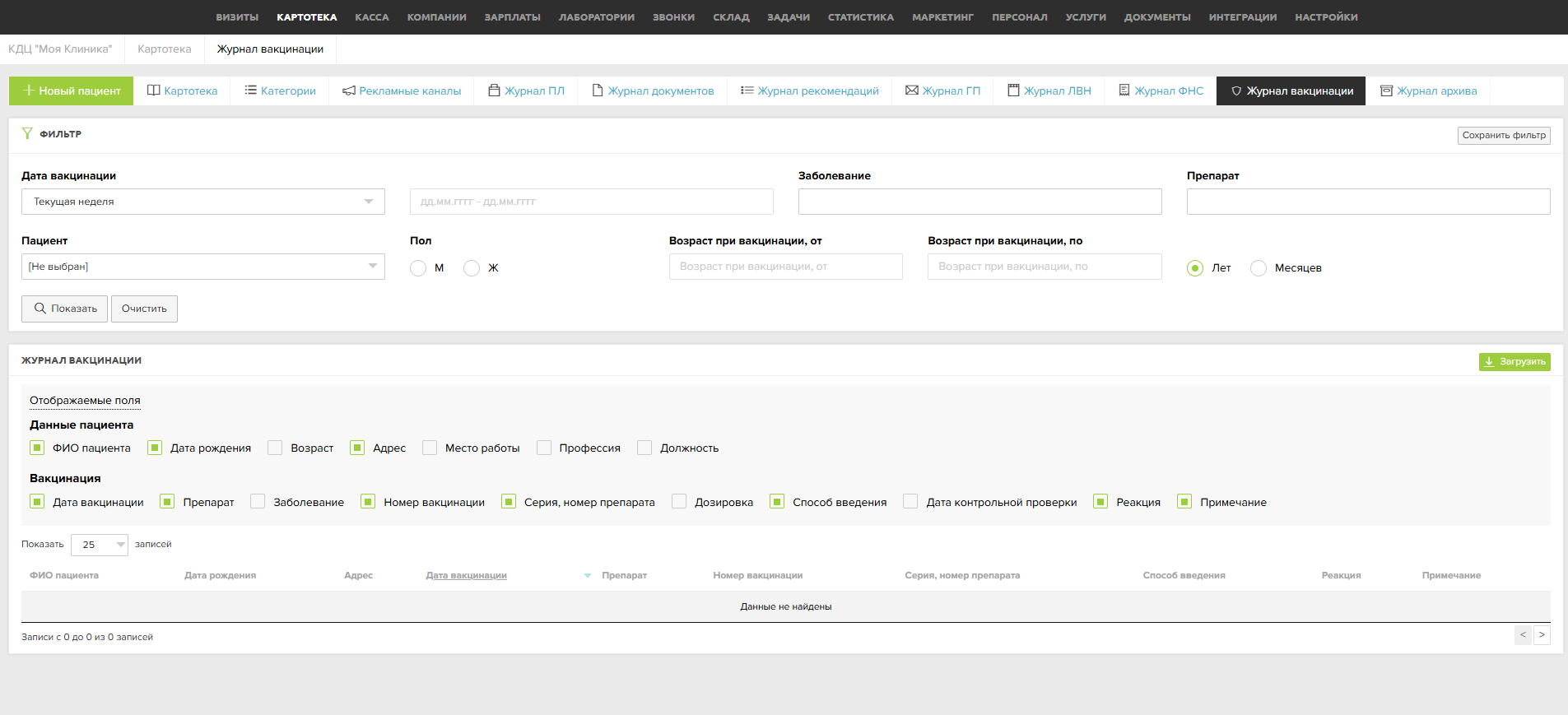Enable the Дозировка checkbox
Viewport: 1568px width, 715px height.
point(679,501)
